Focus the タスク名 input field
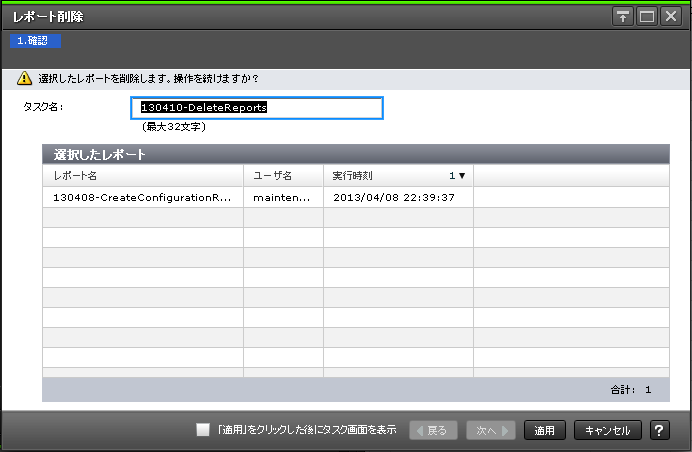 (x=257, y=108)
